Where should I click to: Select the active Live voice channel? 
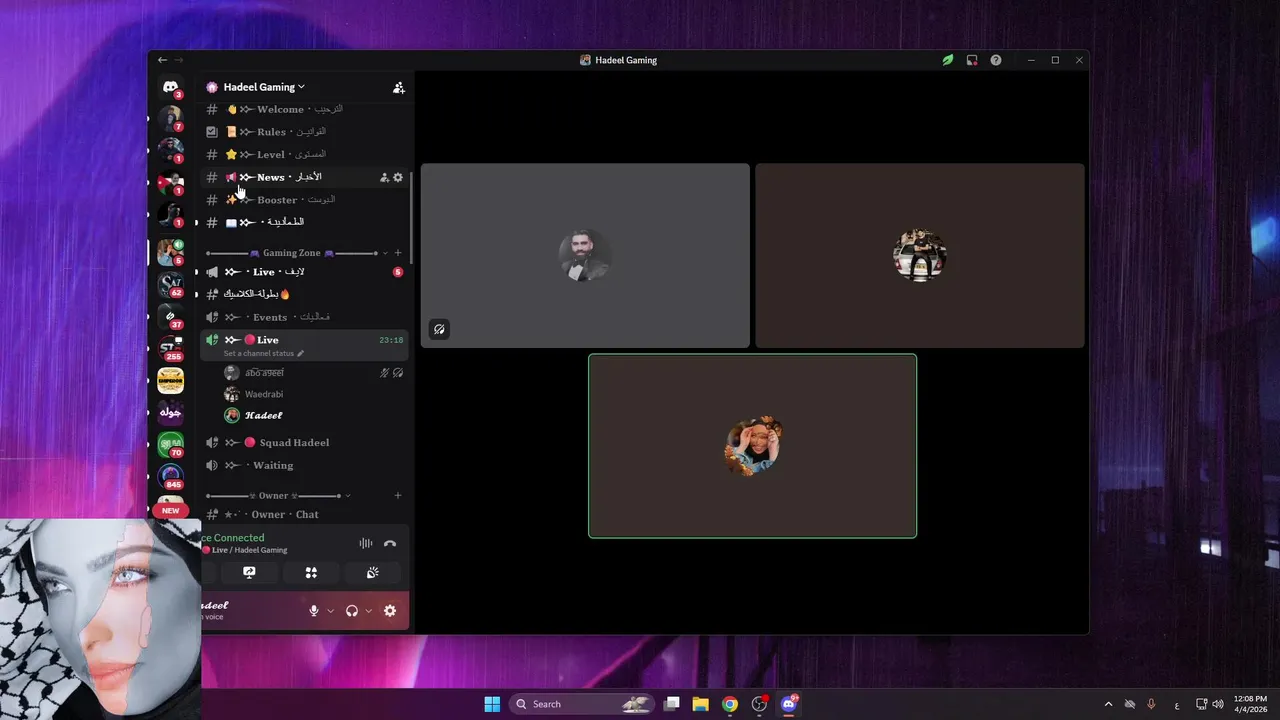click(305, 345)
